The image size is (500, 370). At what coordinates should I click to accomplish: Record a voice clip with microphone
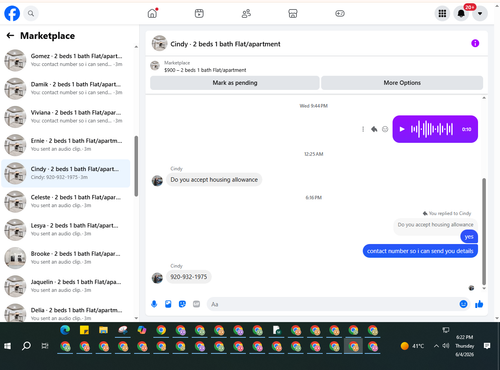[x=154, y=304]
